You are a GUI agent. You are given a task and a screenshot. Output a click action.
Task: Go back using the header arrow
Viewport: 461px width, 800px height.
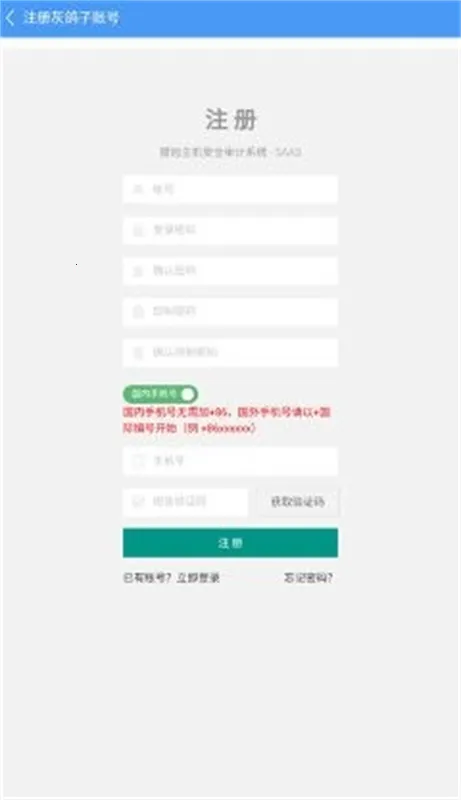coord(10,18)
